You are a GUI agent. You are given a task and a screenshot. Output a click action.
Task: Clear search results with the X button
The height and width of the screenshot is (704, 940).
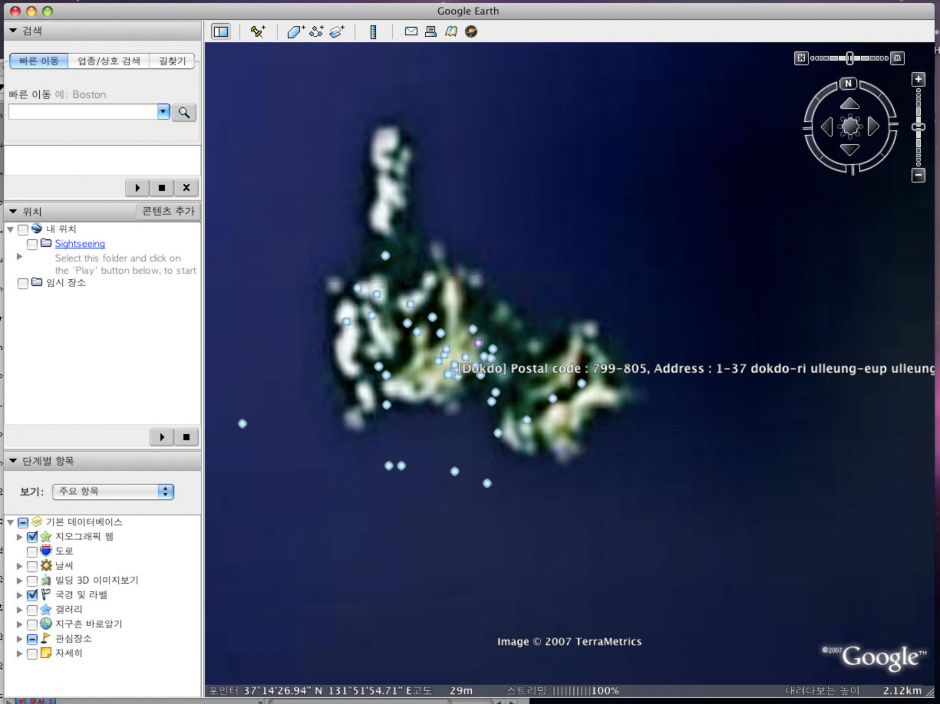[x=186, y=188]
